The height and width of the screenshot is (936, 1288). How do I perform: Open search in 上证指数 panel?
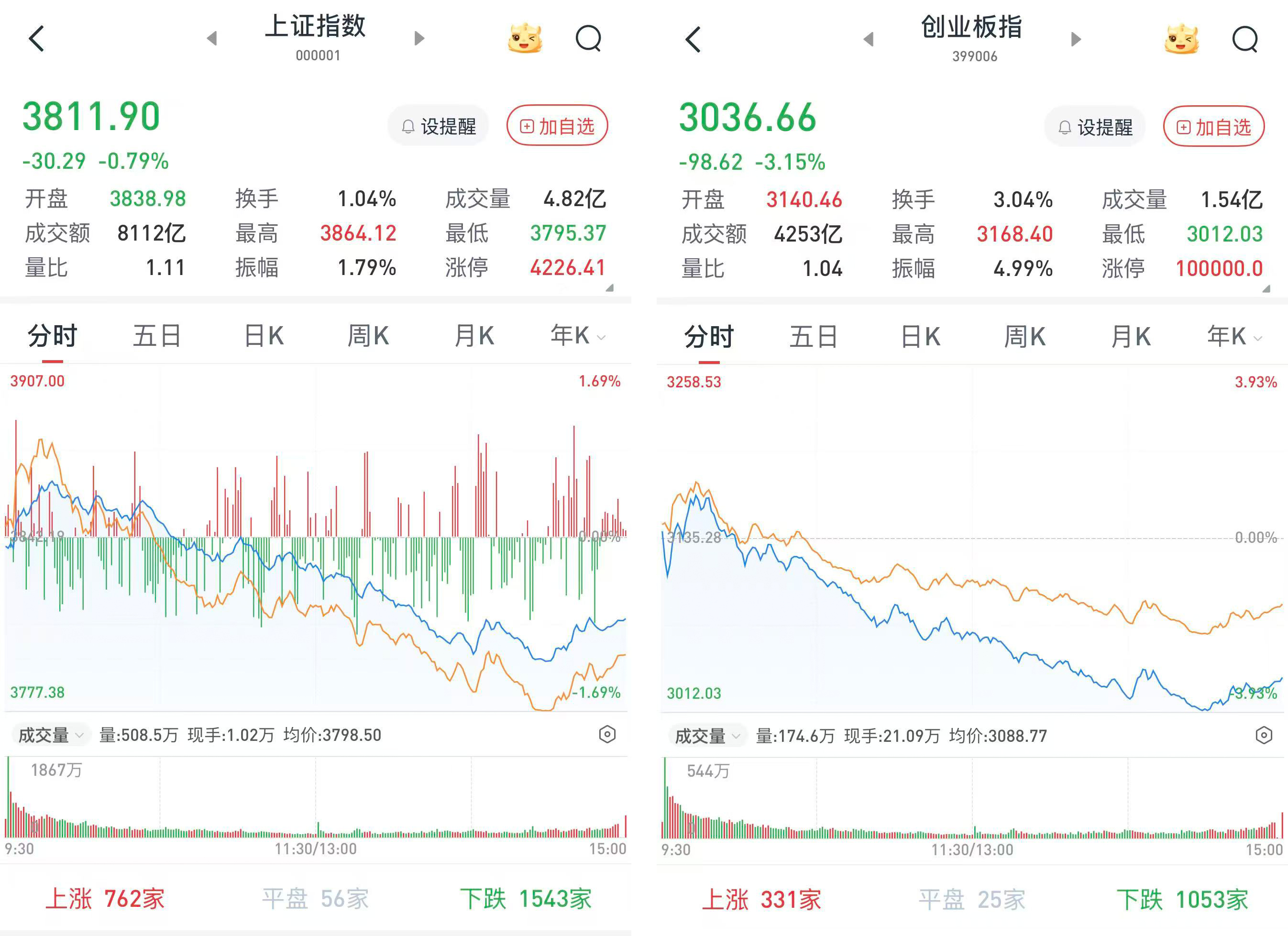click(x=588, y=39)
